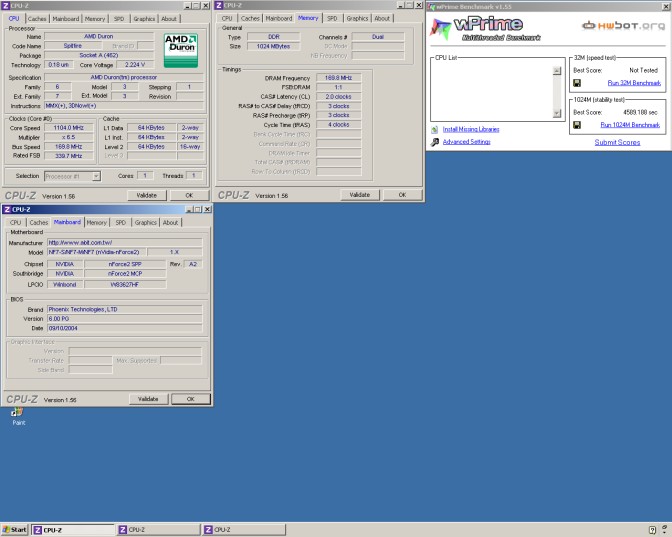Click the Run 1024M Benchmark link
The height and width of the screenshot is (537, 672).
coord(630,125)
